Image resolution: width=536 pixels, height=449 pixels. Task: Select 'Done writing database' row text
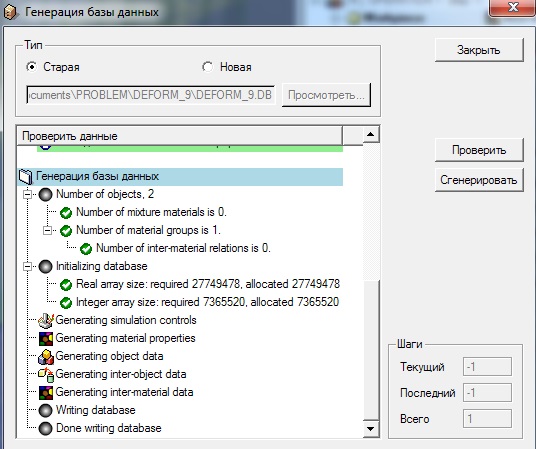click(x=109, y=428)
